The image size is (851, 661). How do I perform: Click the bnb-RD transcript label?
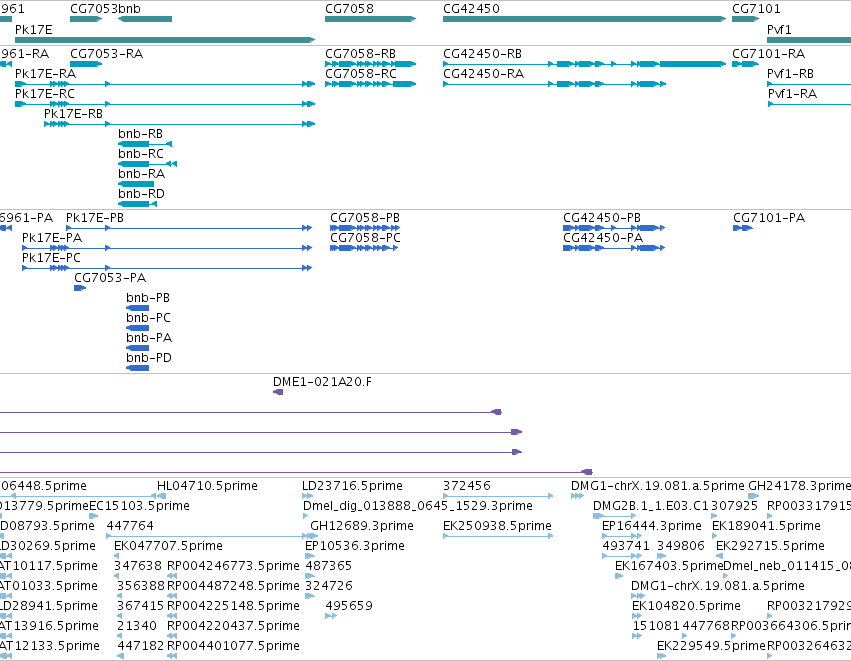click(x=141, y=194)
